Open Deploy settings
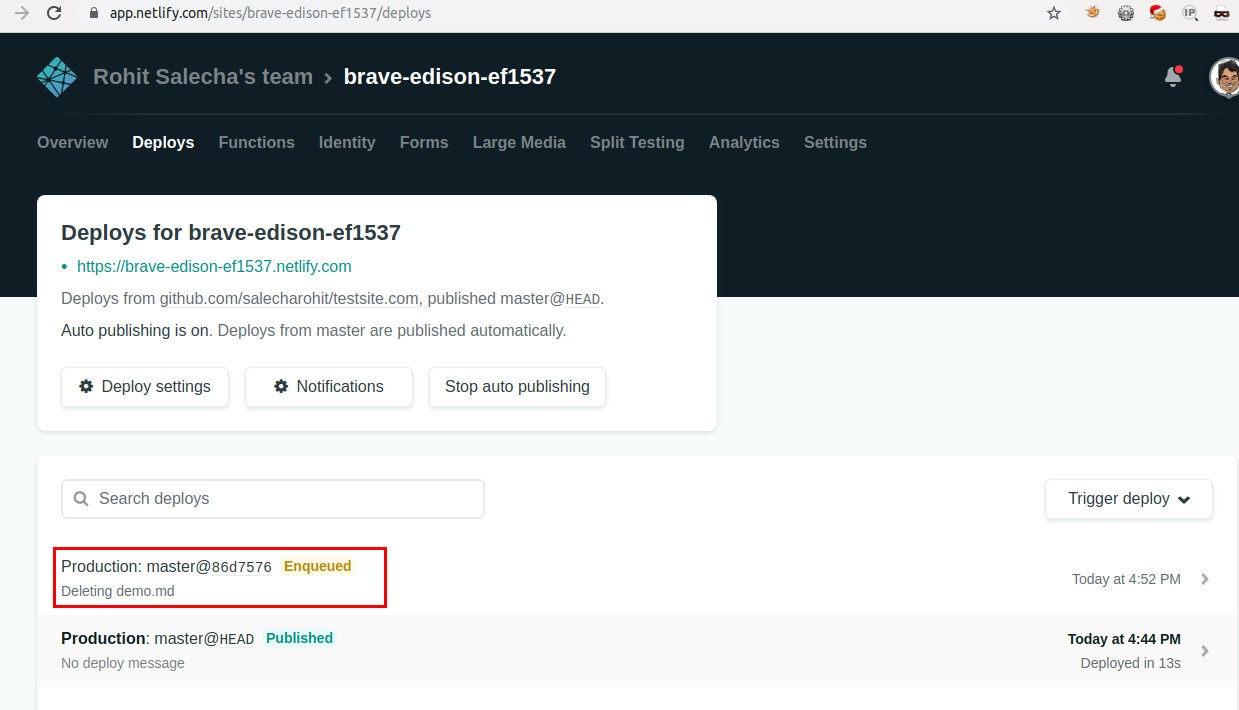Image resolution: width=1239 pixels, height=710 pixels. 145,387
